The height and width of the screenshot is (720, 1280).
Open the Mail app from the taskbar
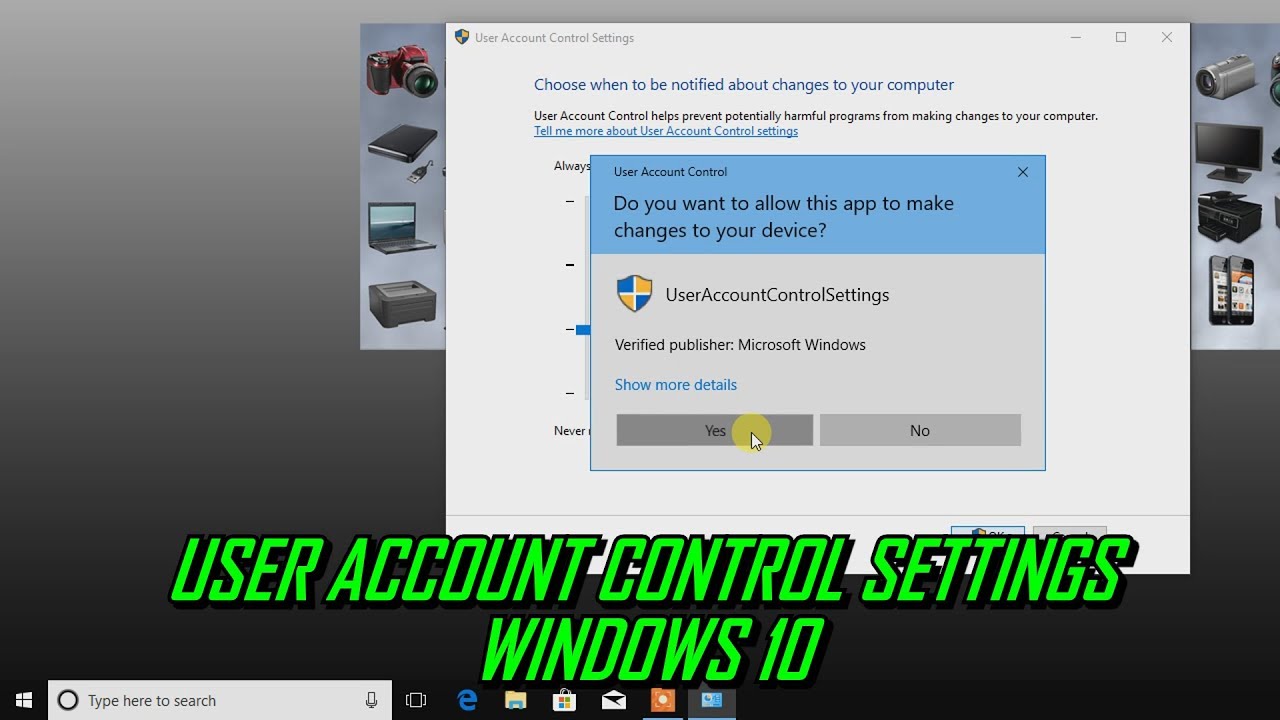pos(613,700)
